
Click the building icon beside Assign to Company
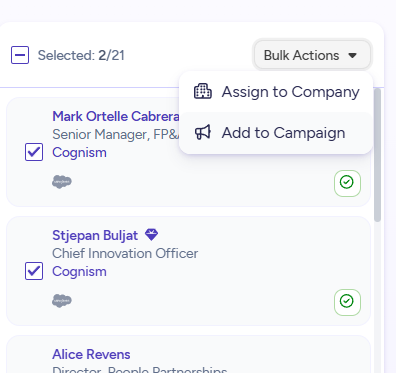pos(203,91)
